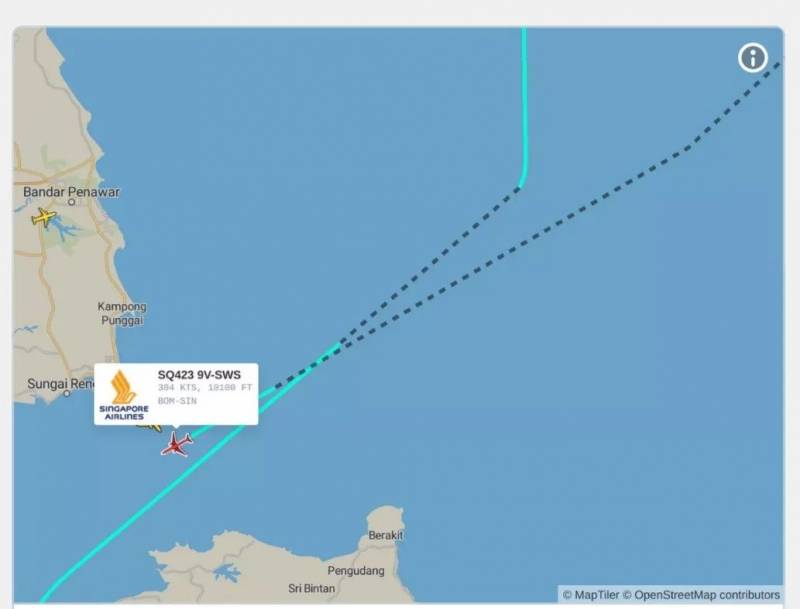Viewport: 800px width, 609px height.
Task: Click the Bandar Penawar town marker dot
Action: pyautogui.click(x=71, y=202)
